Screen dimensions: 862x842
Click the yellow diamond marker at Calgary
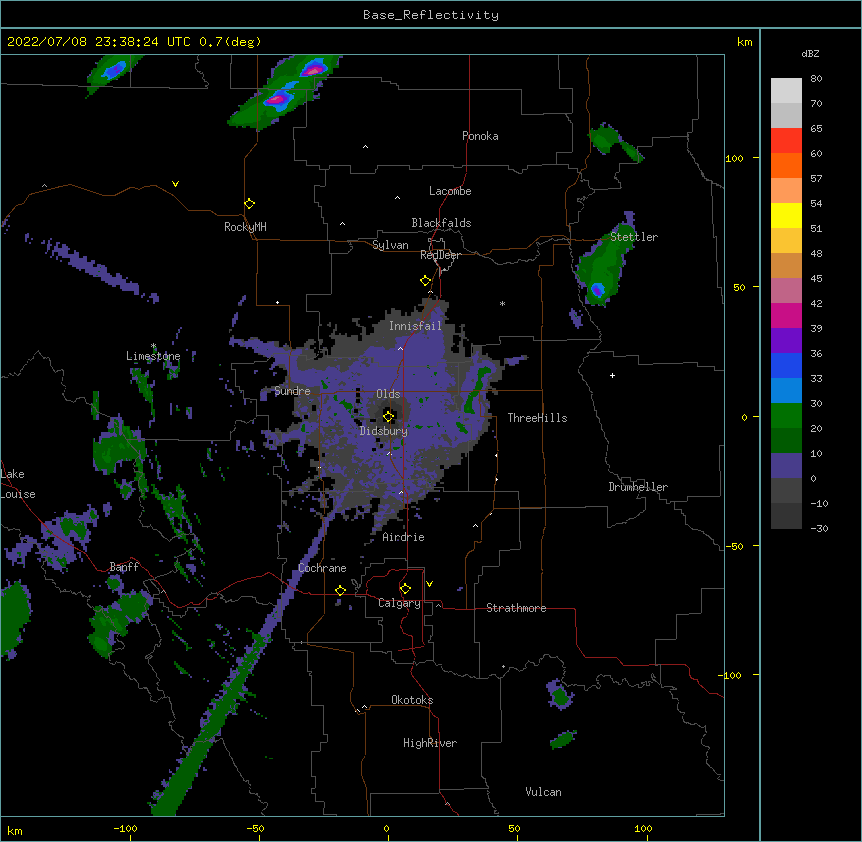405,589
